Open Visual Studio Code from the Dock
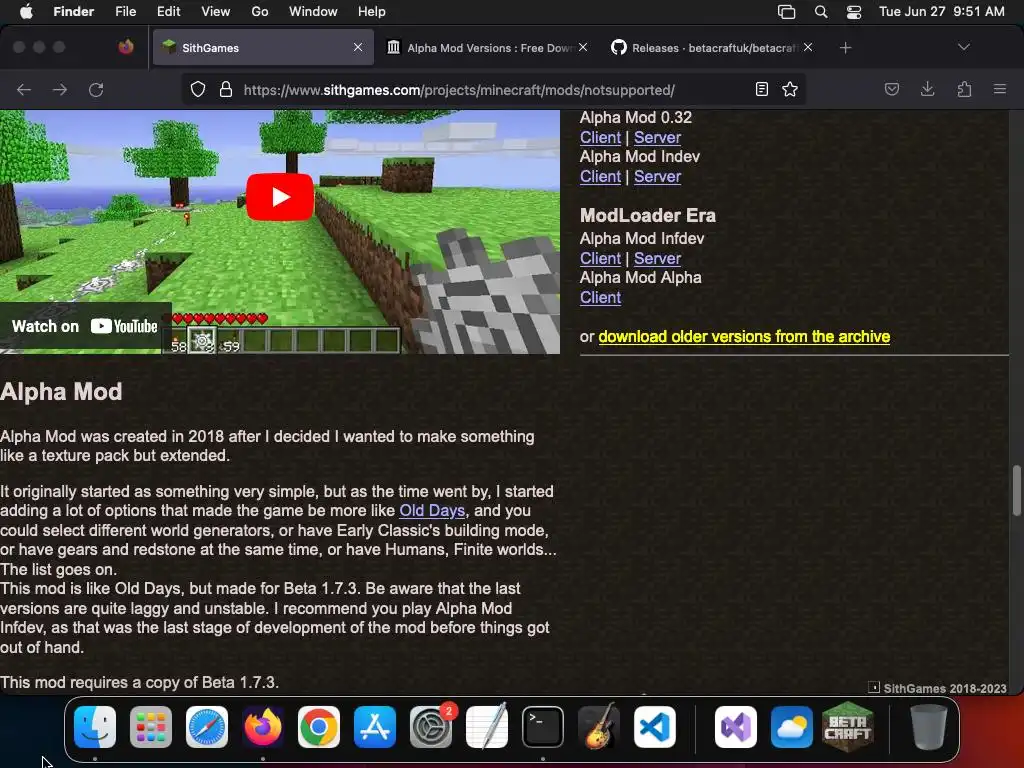1024x768 pixels. point(654,727)
